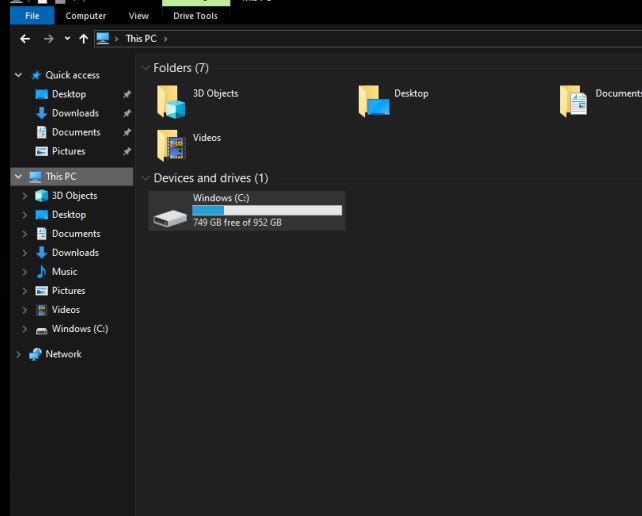Click the Desktop icon under This PC
The image size is (642, 516).
(41, 215)
